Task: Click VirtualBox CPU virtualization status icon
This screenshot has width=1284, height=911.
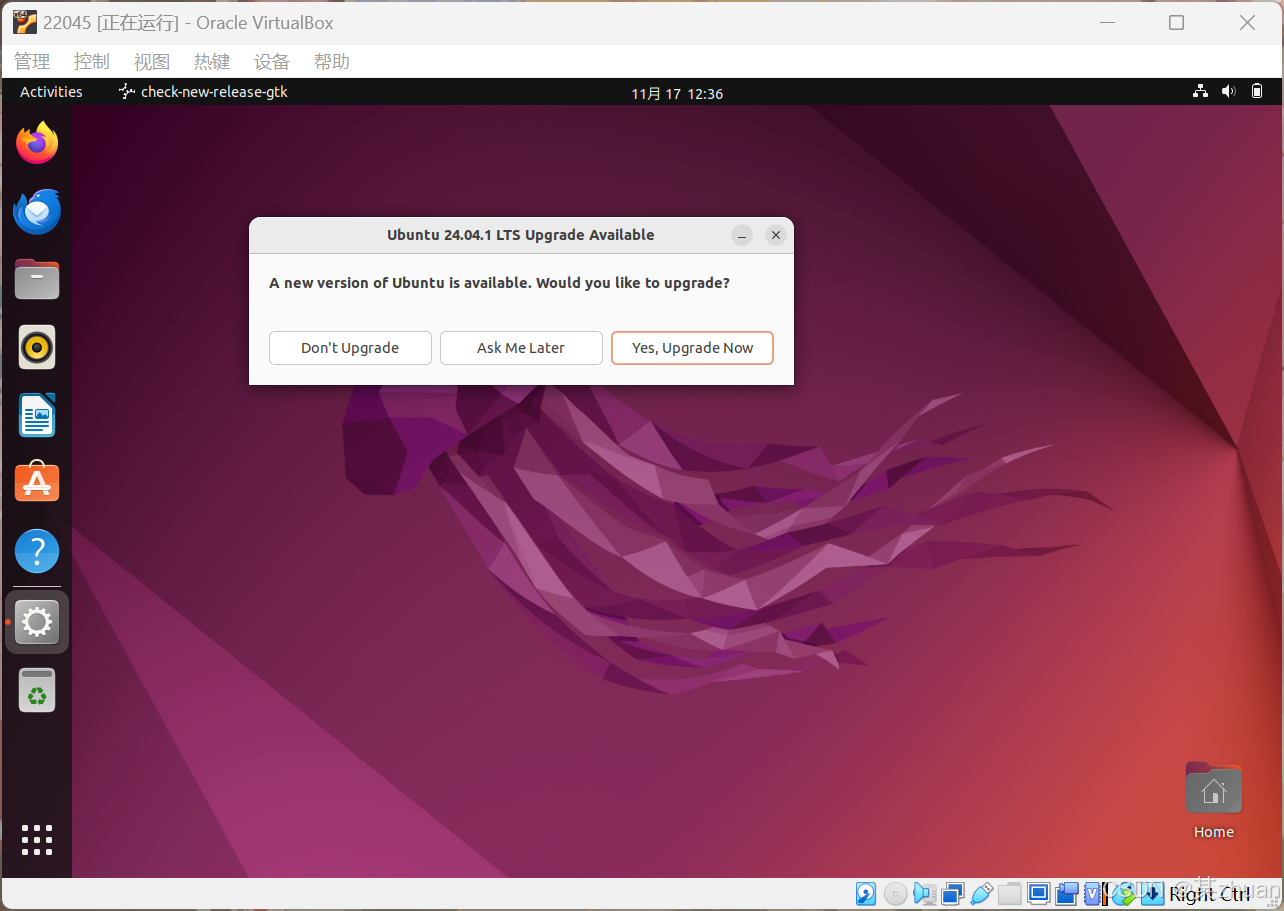Action: [1095, 893]
